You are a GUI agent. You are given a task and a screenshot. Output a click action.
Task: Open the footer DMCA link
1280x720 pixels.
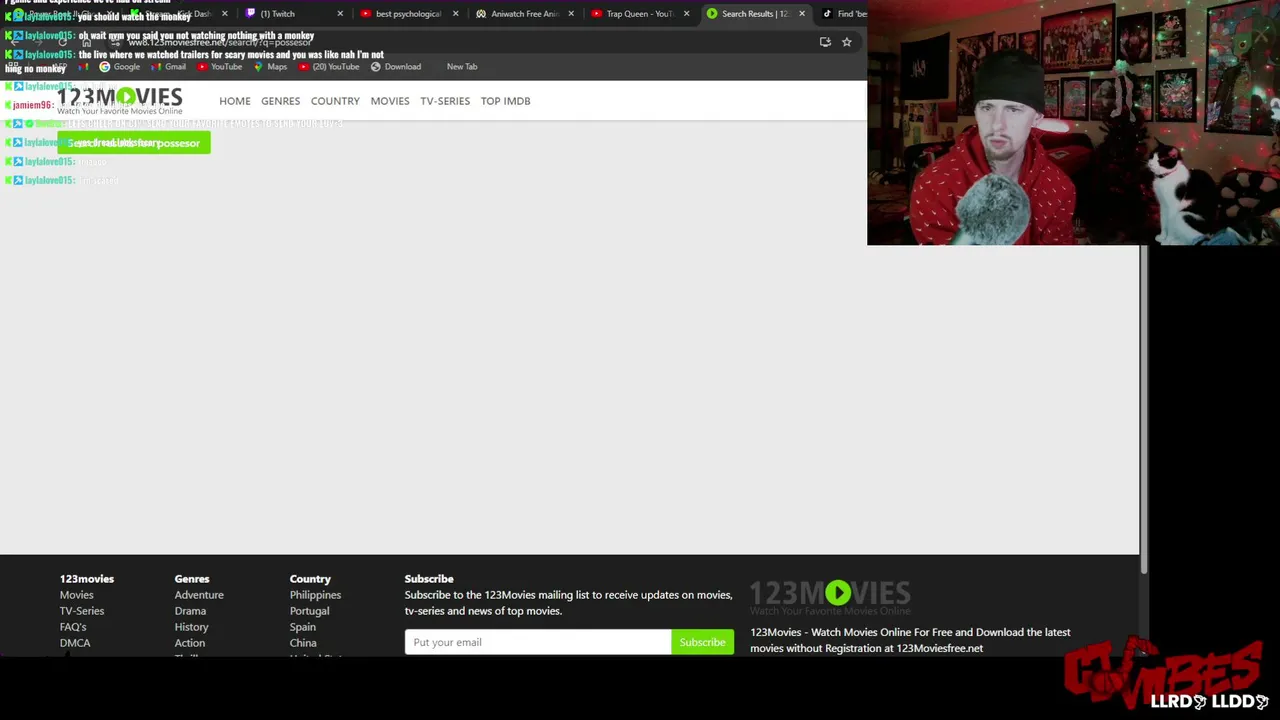tap(75, 643)
